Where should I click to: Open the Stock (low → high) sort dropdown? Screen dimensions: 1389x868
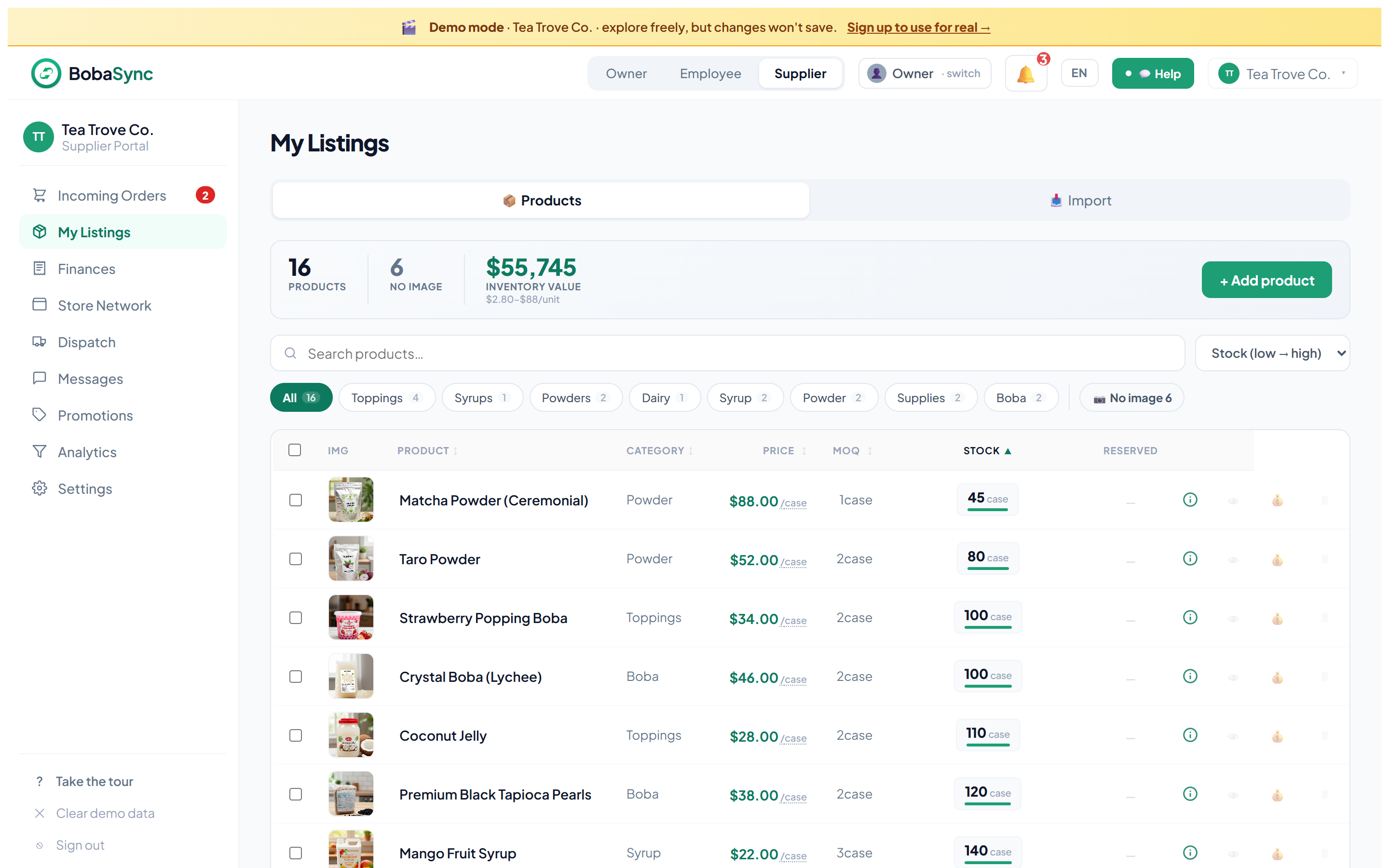point(1272,353)
